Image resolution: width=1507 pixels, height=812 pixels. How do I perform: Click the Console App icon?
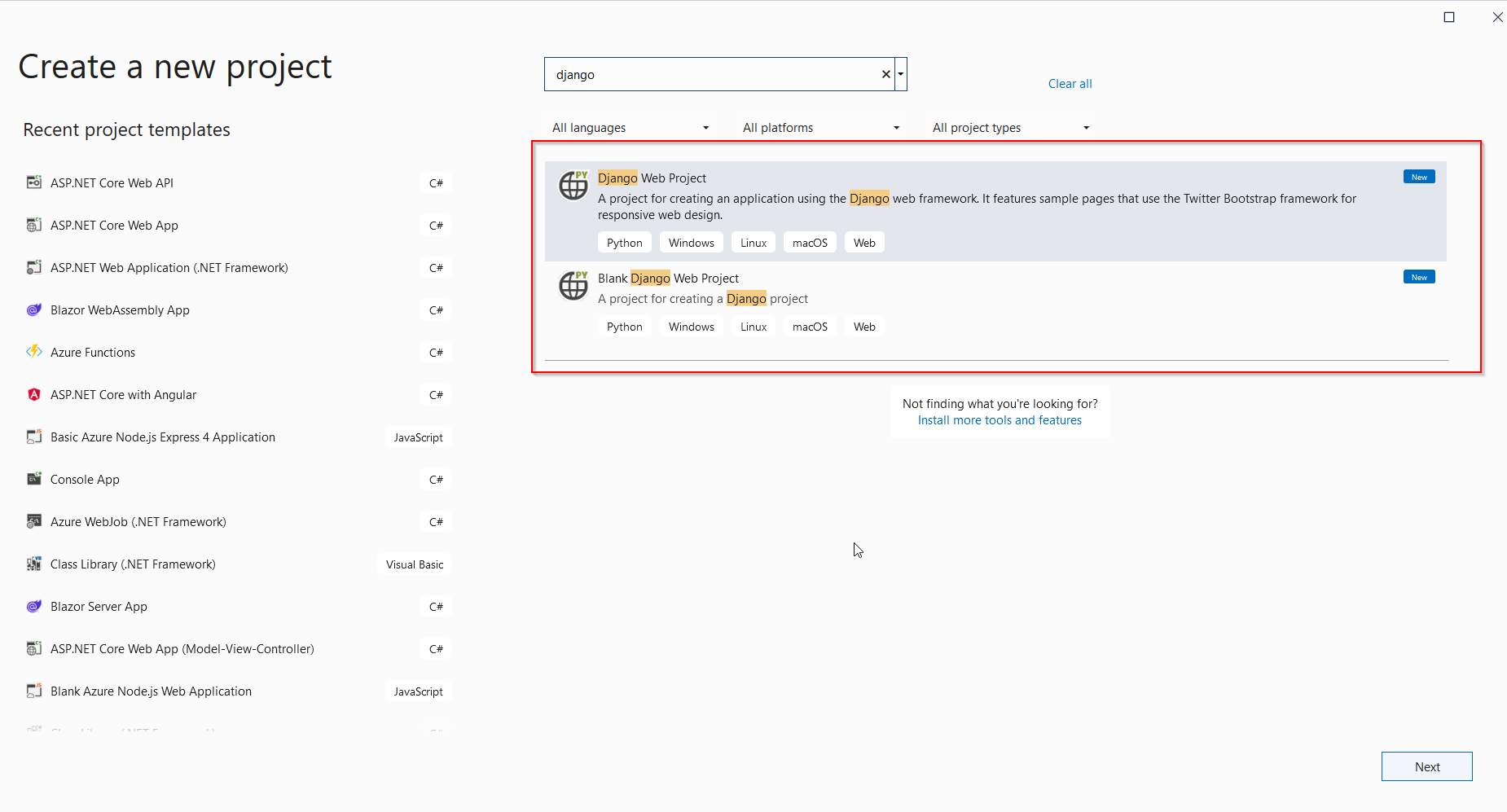coord(34,479)
